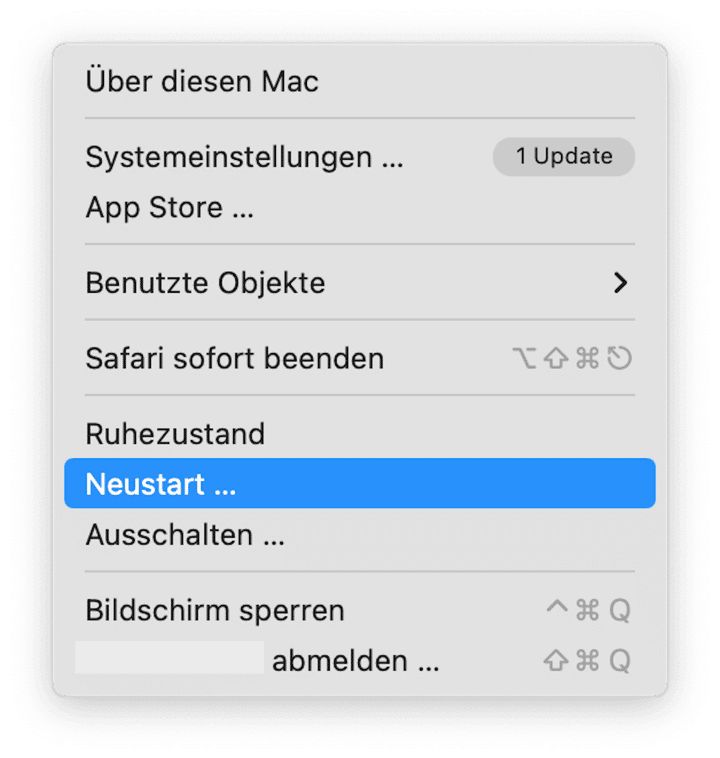The height and width of the screenshot is (758, 720).
Task: Select the highlighted Neustart entry
Action: coord(360,483)
